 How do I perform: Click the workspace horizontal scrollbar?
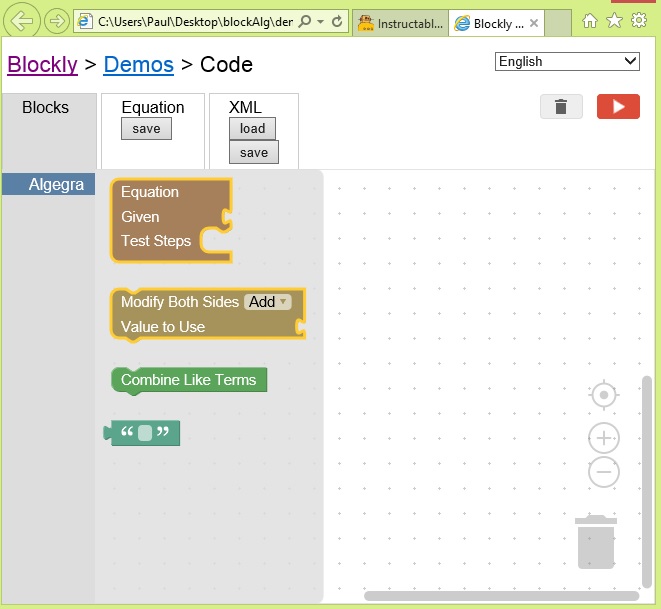pyautogui.click(x=502, y=596)
